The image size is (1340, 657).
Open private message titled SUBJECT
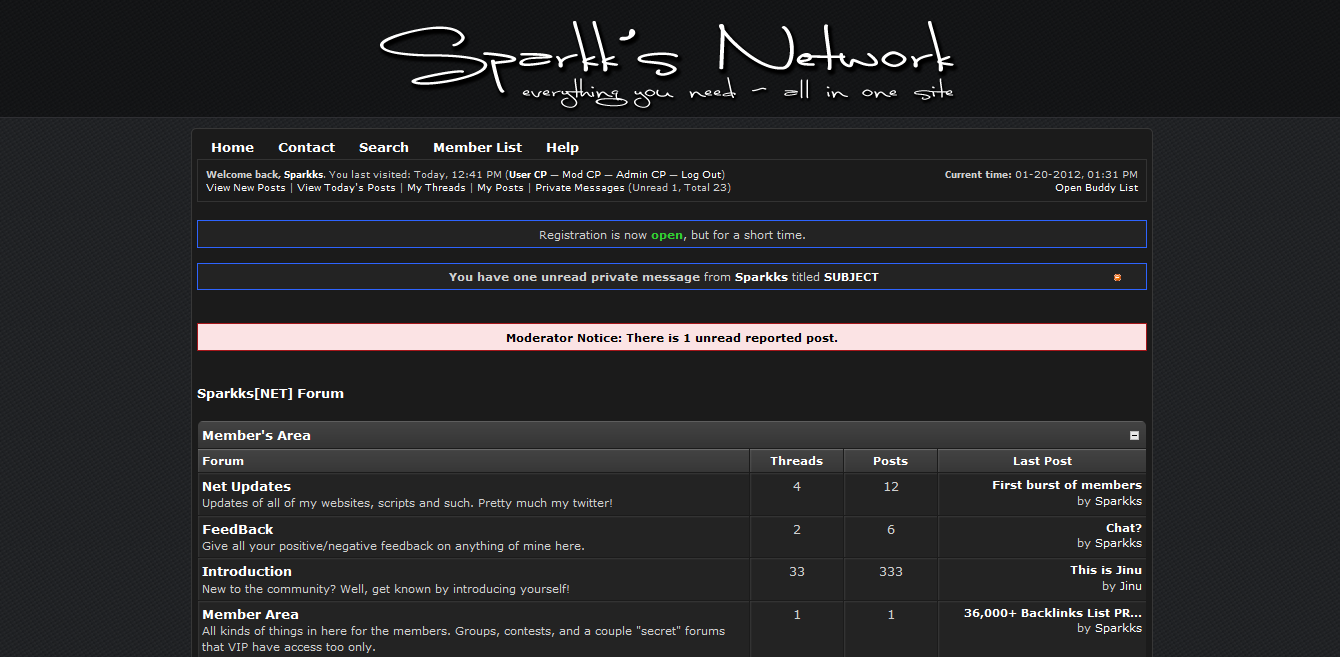[x=850, y=277]
